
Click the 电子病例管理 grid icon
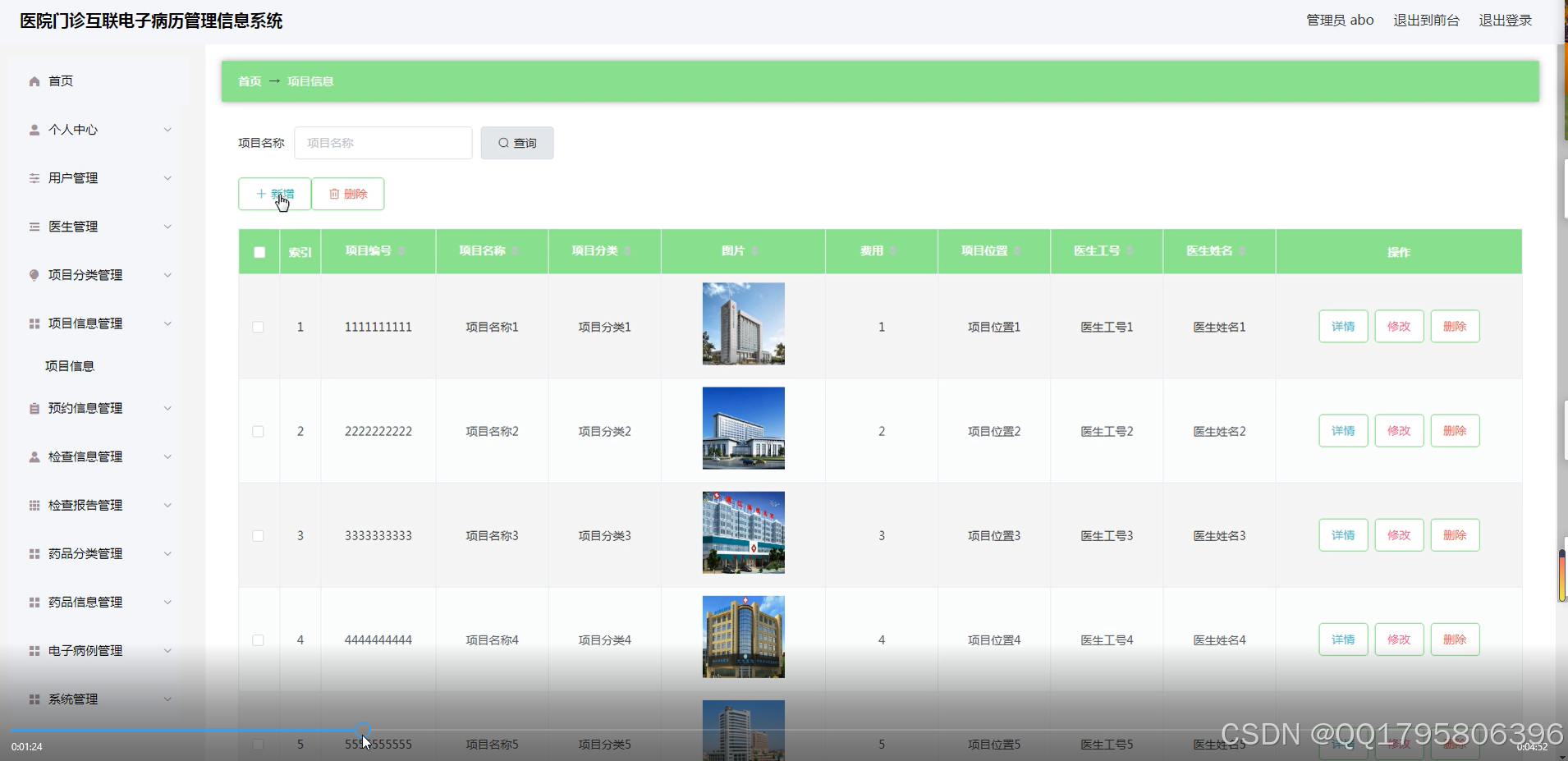point(34,650)
